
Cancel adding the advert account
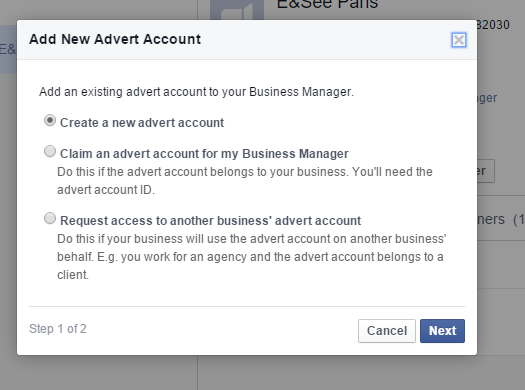tap(387, 331)
